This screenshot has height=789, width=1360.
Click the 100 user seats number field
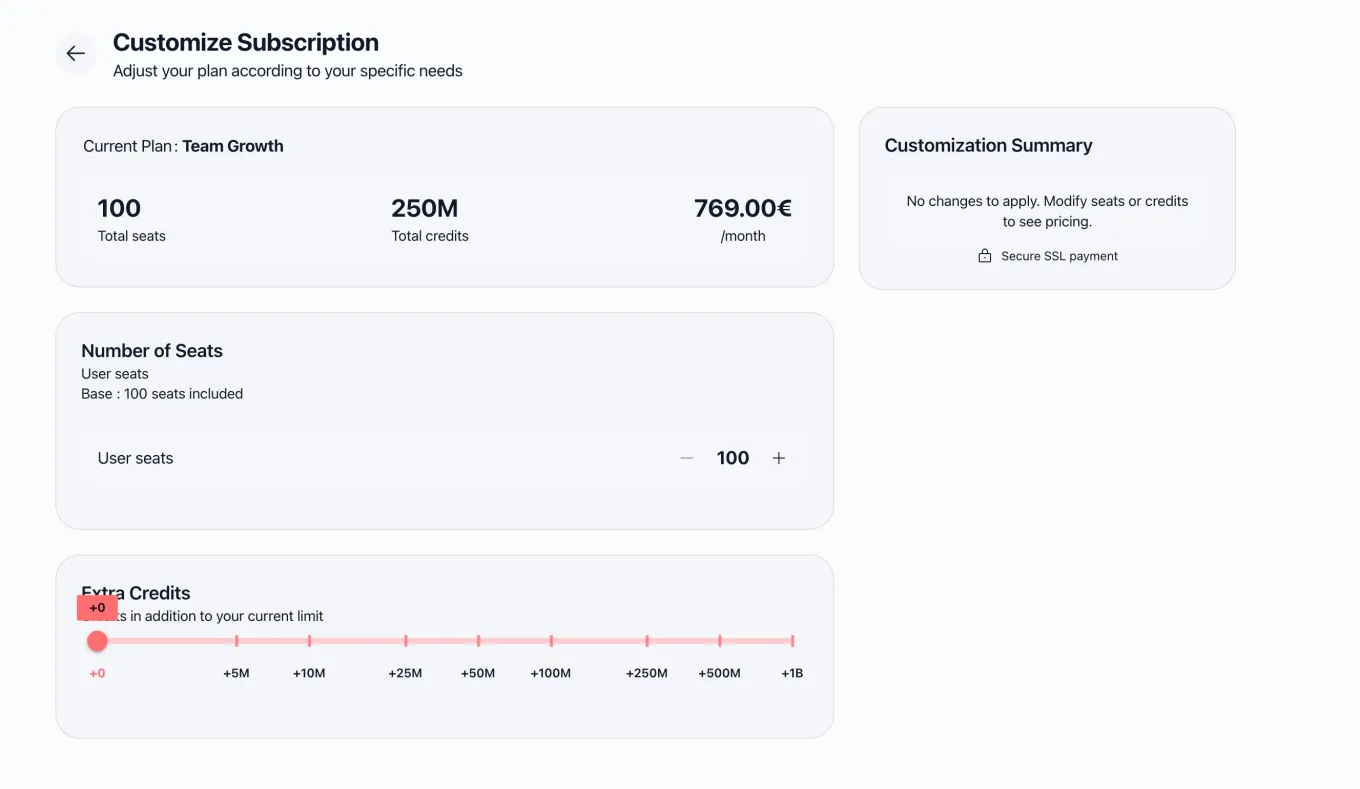point(733,458)
